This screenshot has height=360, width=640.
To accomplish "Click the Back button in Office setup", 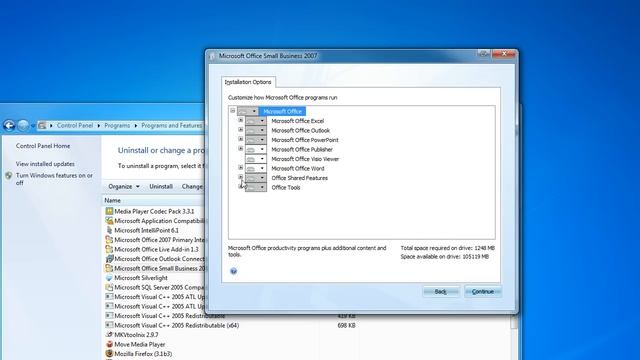I will (441, 291).
